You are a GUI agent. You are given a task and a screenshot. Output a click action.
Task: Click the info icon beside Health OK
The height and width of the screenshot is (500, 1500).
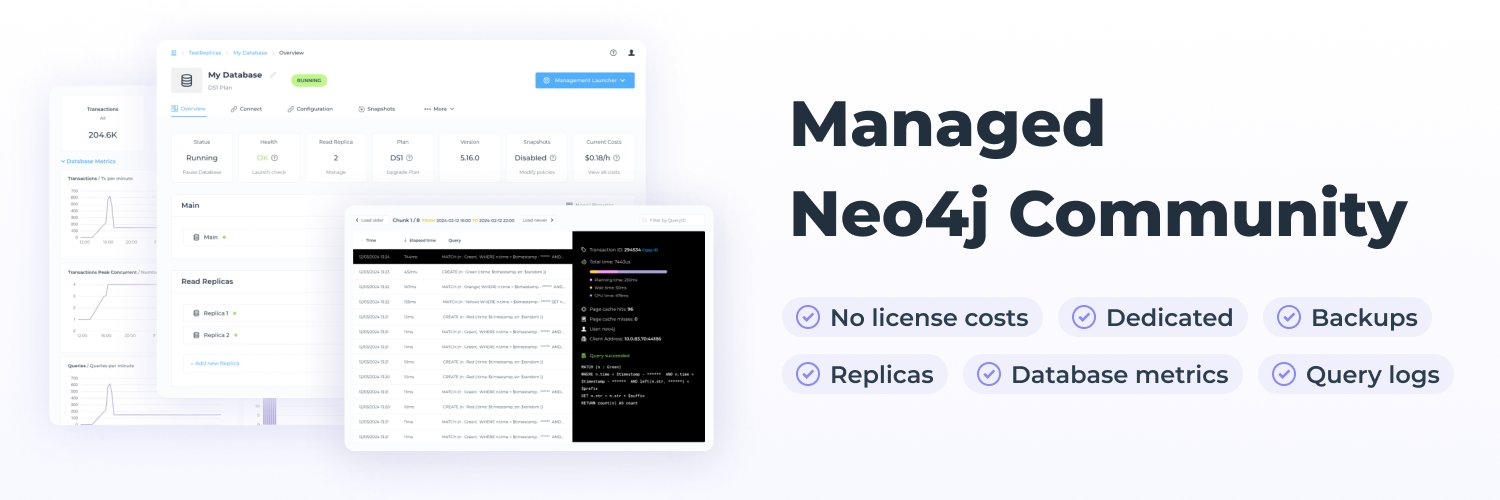274,158
